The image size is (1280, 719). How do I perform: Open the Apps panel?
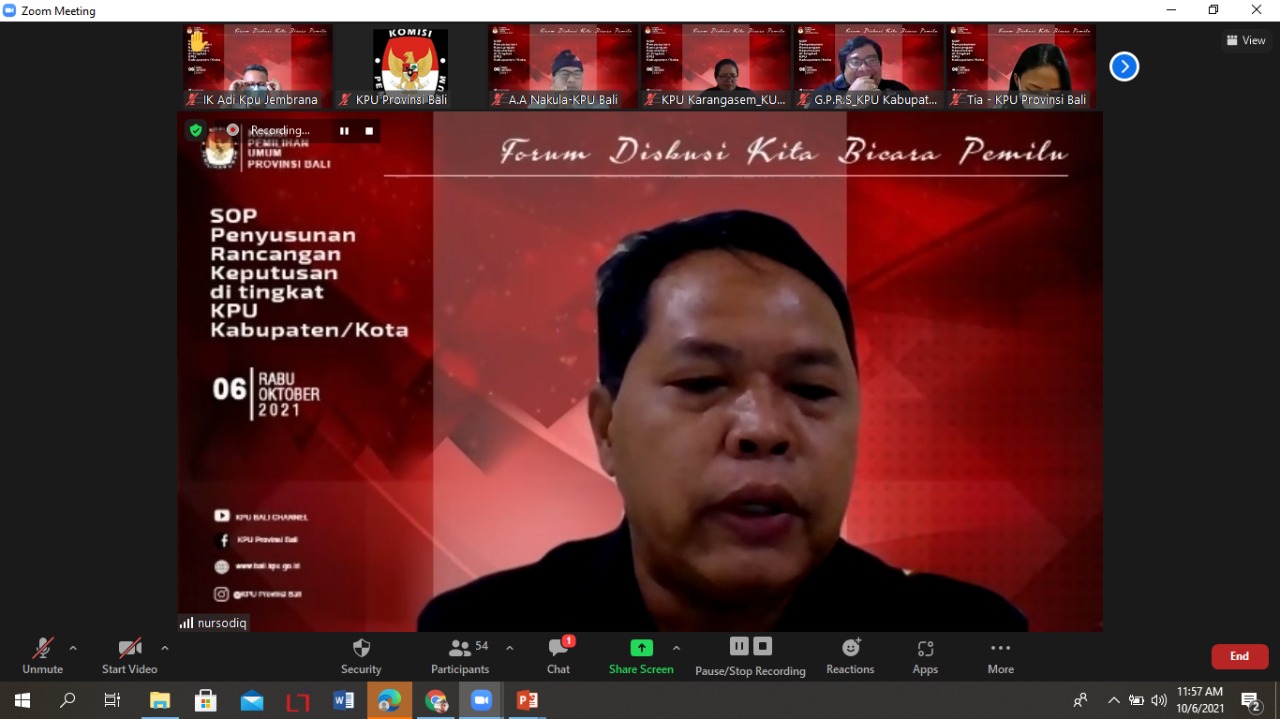pos(925,655)
